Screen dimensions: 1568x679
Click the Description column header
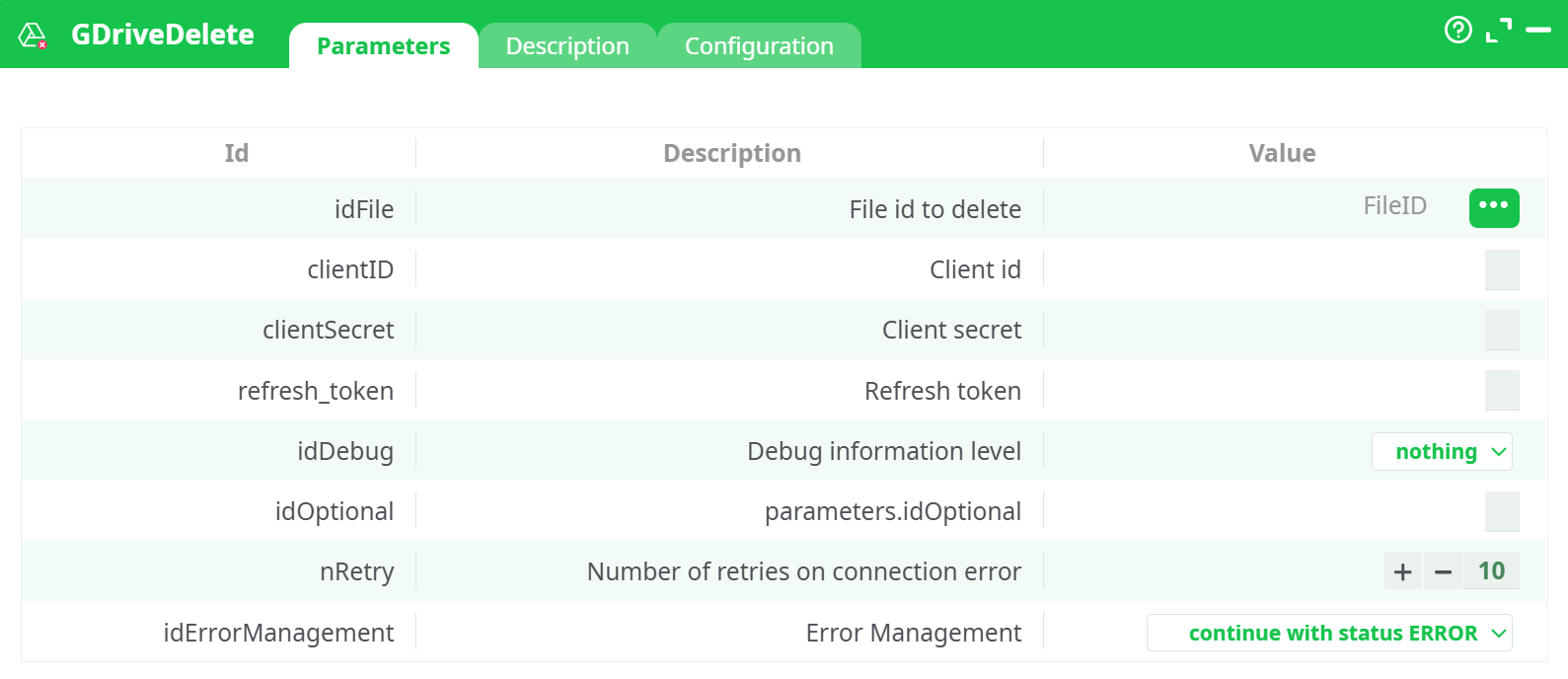coord(732,153)
